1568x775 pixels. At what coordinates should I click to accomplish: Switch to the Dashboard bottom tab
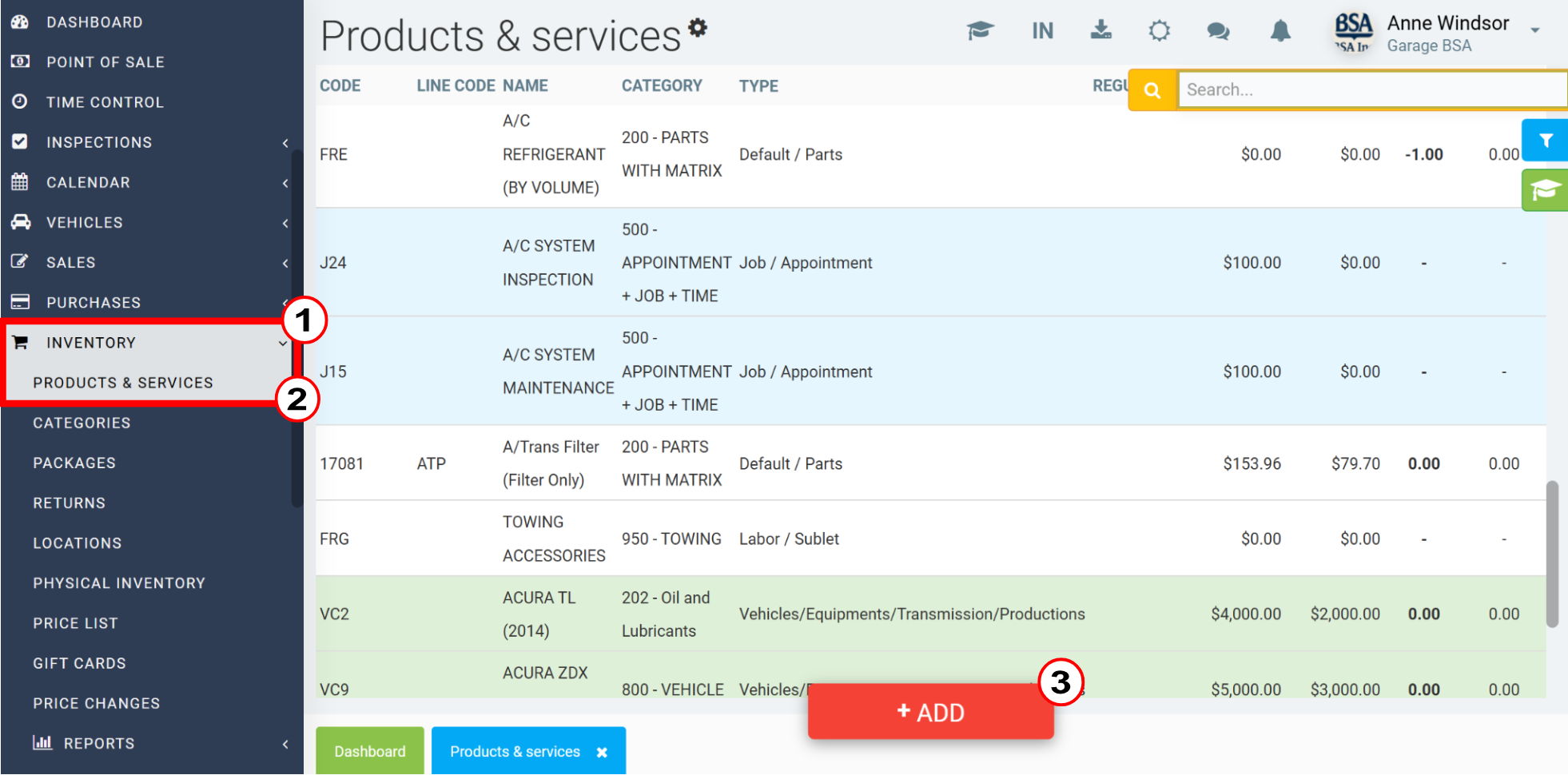[370, 751]
